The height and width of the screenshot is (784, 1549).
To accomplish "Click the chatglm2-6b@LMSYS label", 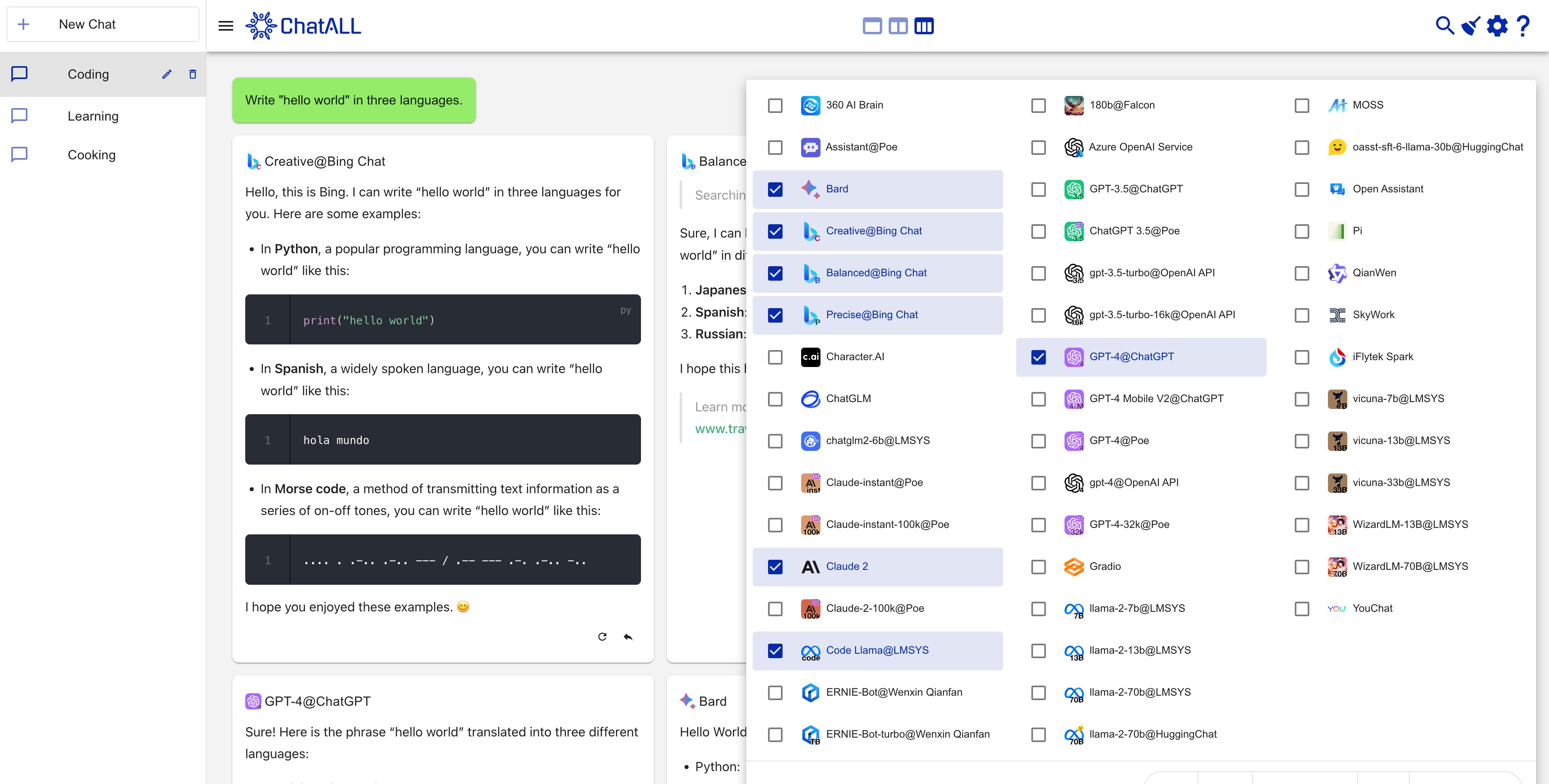I will click(877, 440).
